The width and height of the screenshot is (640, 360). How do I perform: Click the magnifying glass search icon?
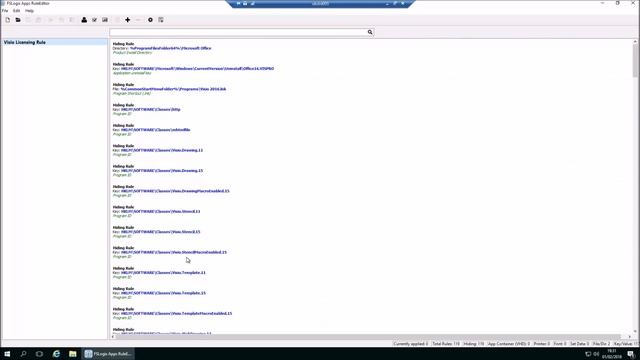[370, 32]
